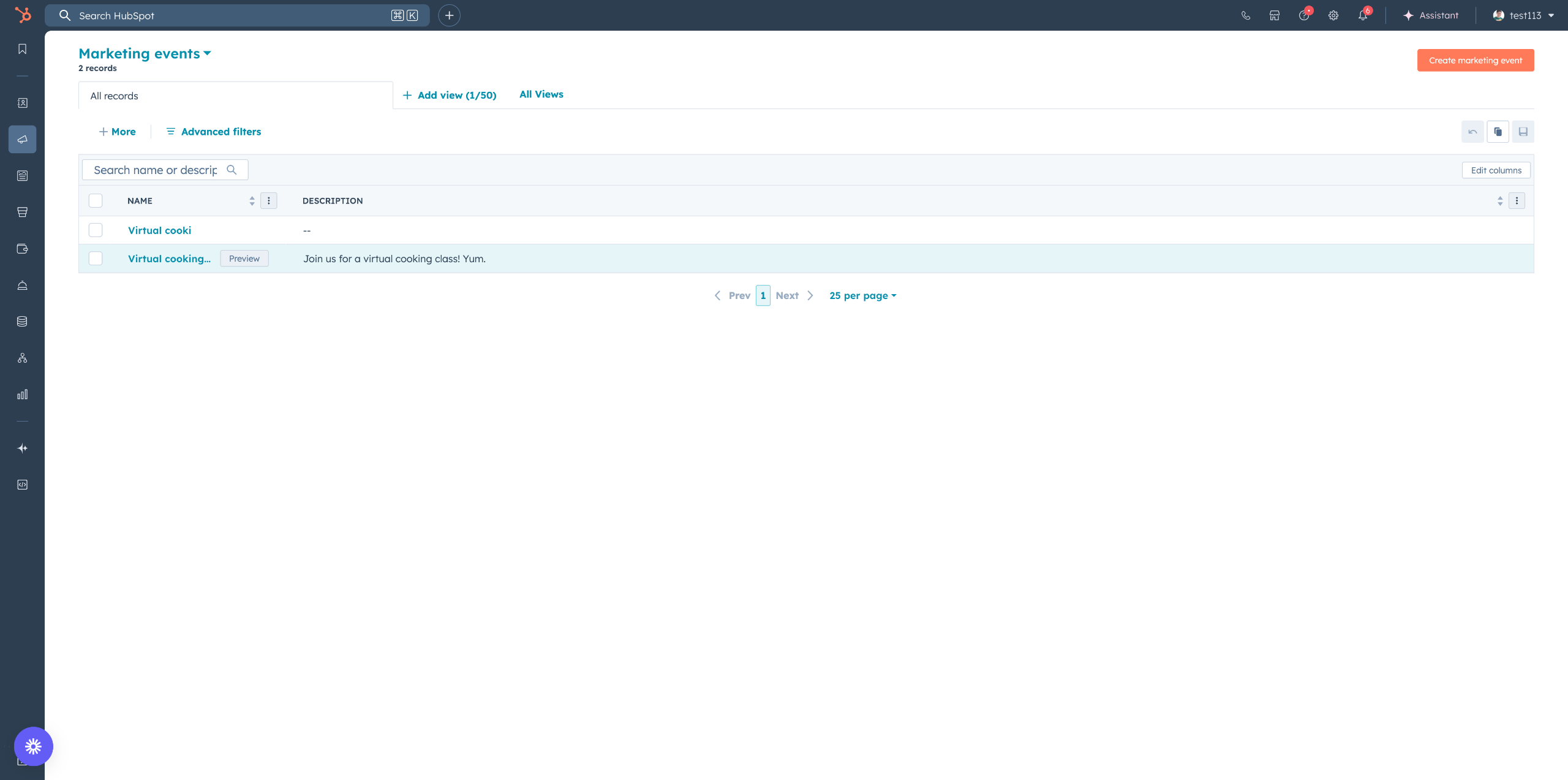Open the 25 per page dropdown
Screen dimensions: 1568x780
(x=862, y=295)
